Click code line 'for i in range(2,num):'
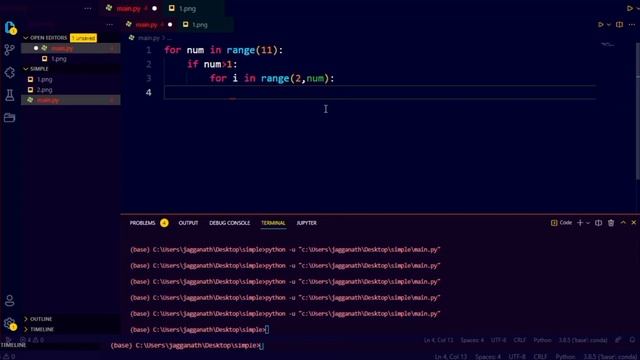Image resolution: width=640 pixels, height=360 pixels. [x=272, y=78]
